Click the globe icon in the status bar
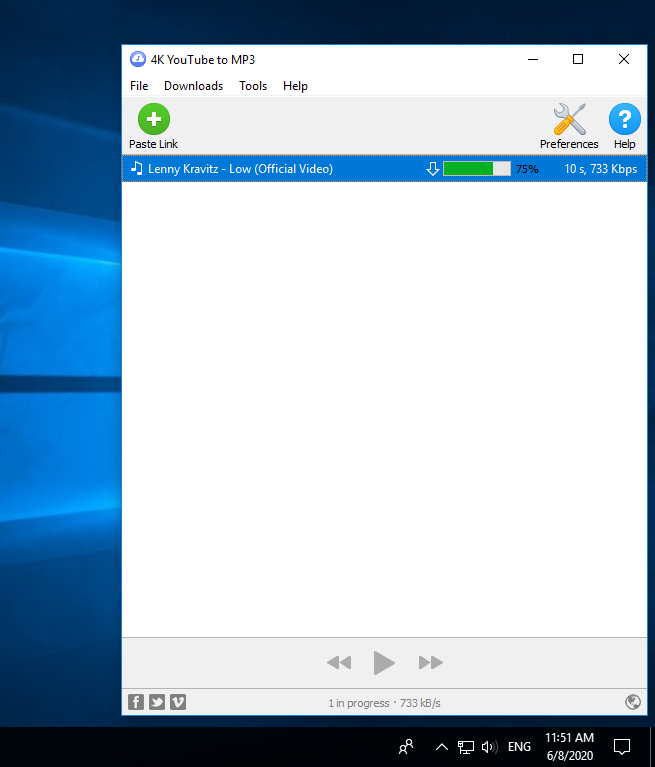Viewport: 655px width, 767px height. [x=633, y=702]
